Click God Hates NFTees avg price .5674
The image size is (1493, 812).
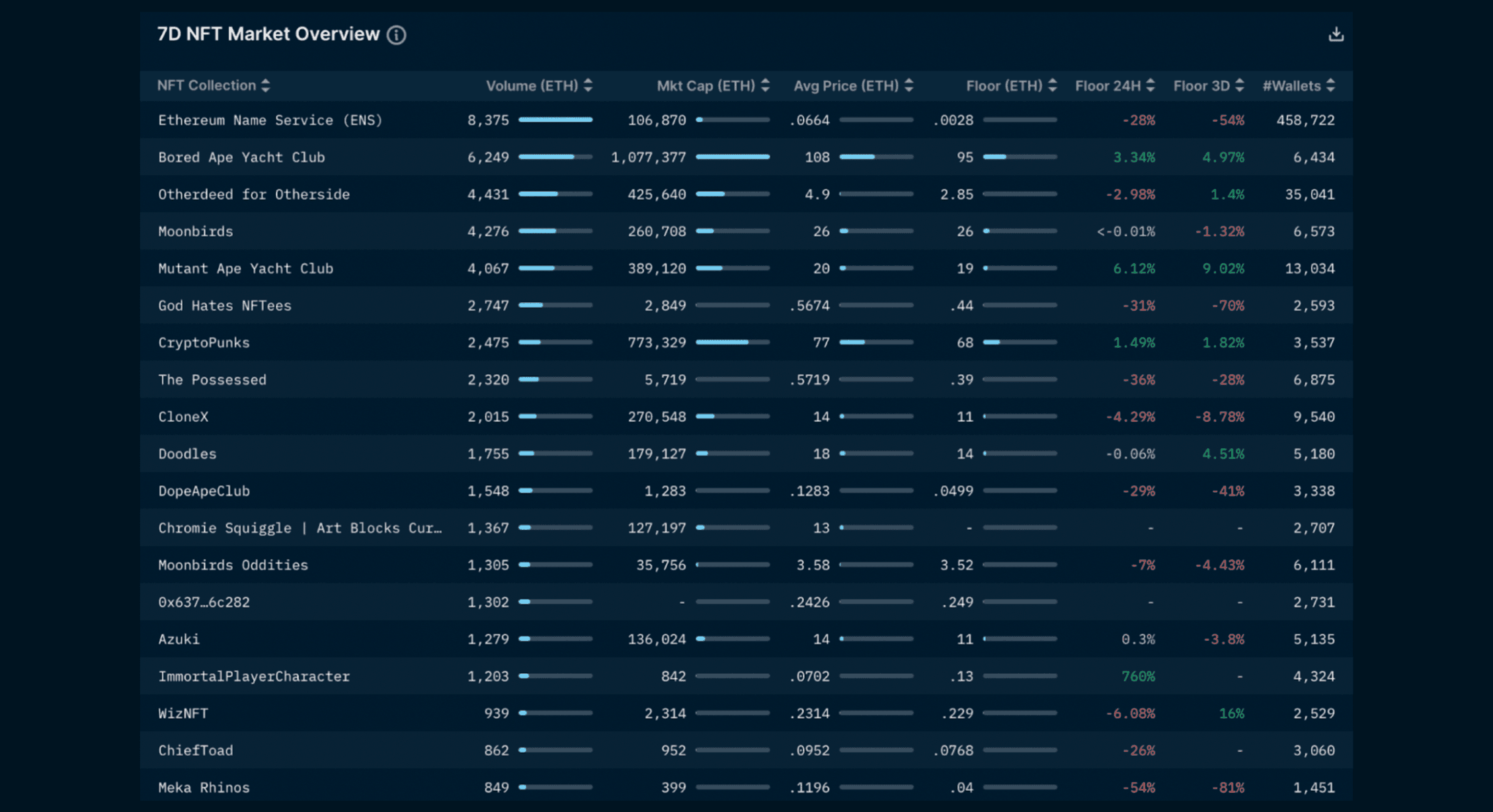tap(809, 305)
